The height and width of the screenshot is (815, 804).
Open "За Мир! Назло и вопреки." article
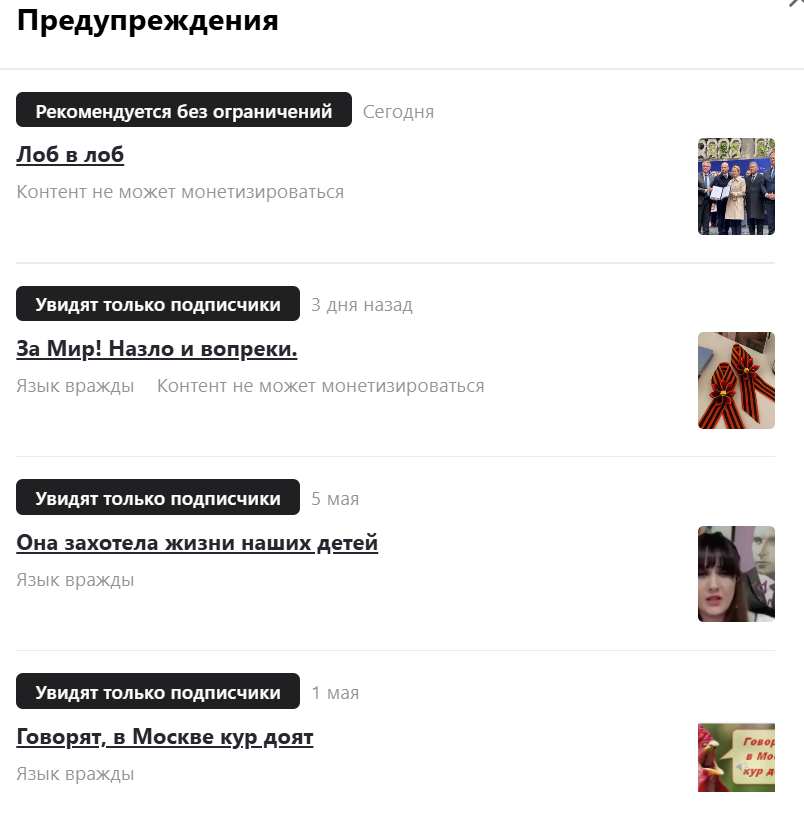point(157,348)
